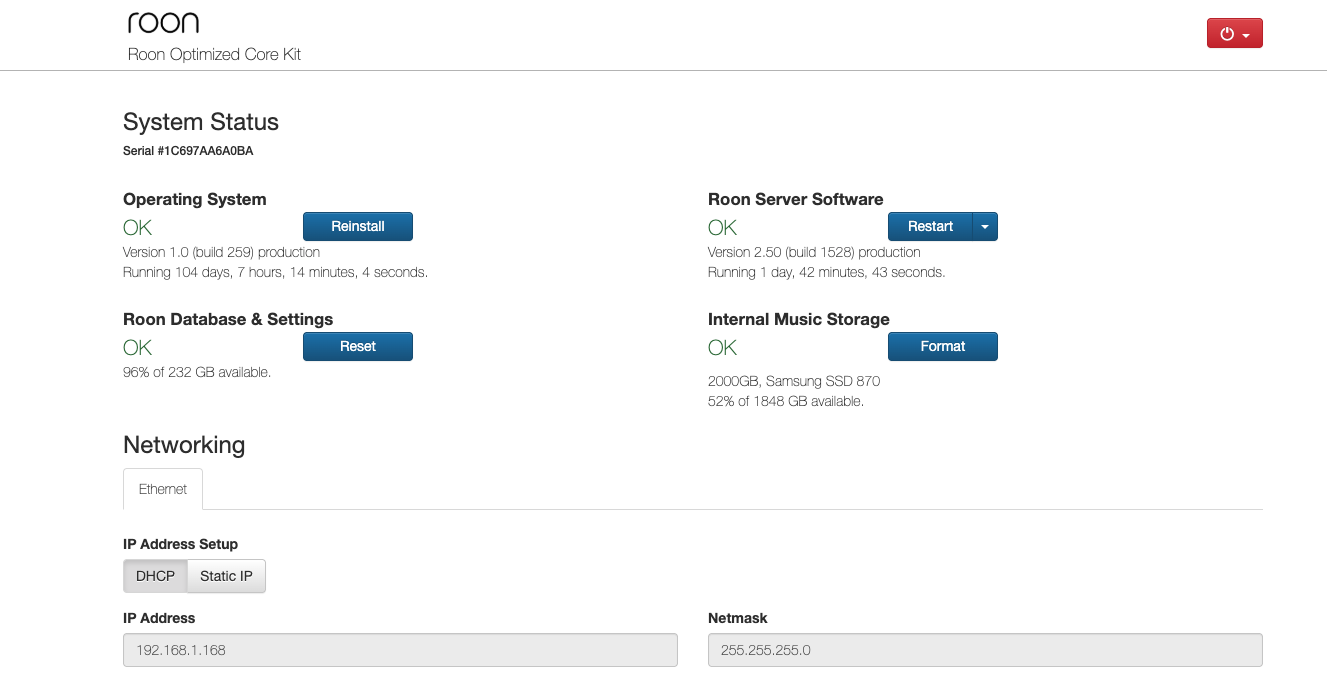Click the Netmask field showing 255.255.255.0
The width and height of the screenshot is (1327, 681).
[985, 650]
